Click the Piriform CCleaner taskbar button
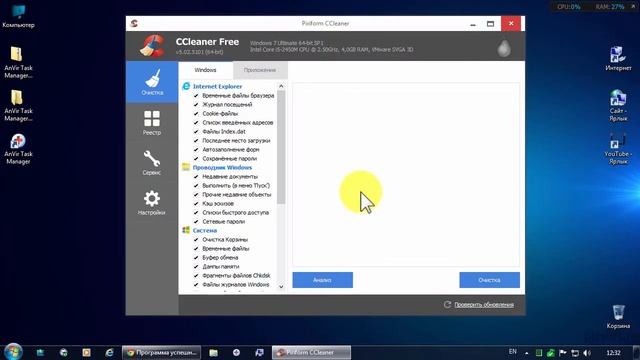Viewport: 640px width, 360px height. (311, 353)
